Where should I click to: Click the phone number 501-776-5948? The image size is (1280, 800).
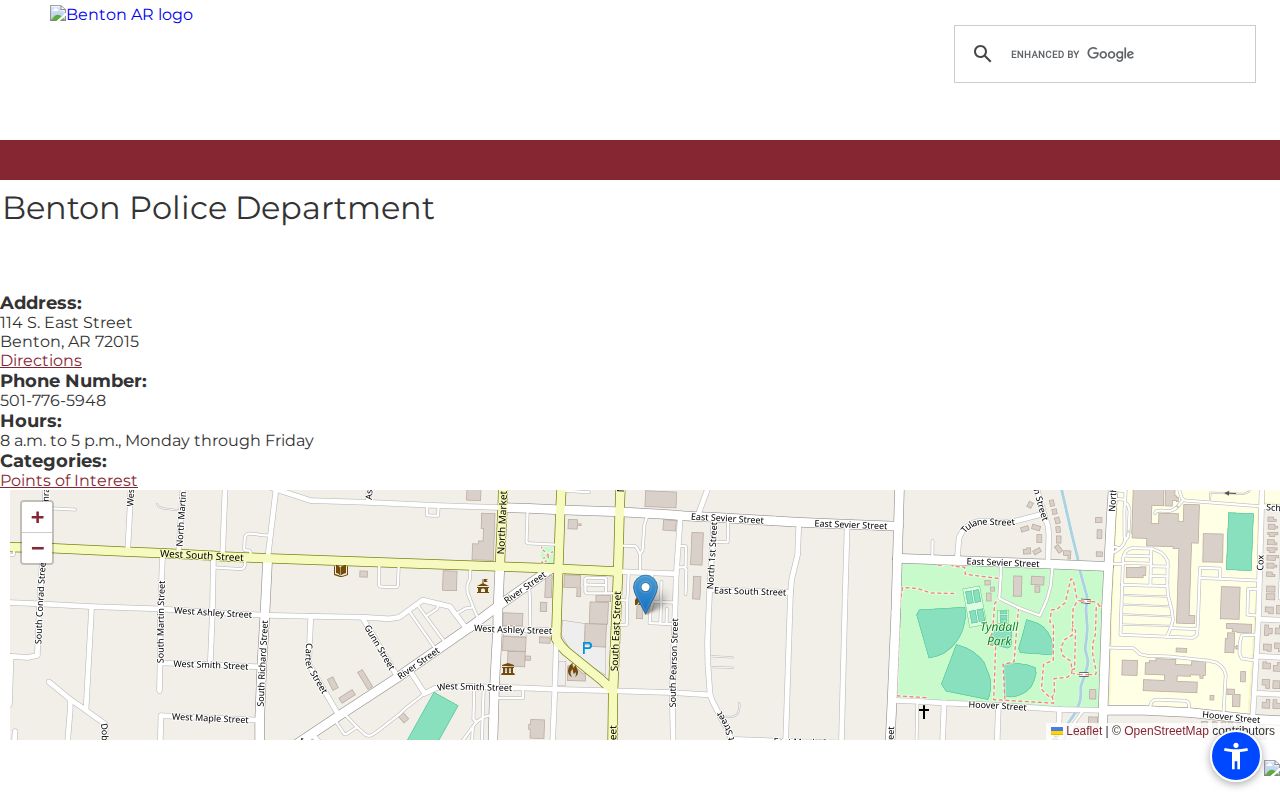[x=53, y=401]
